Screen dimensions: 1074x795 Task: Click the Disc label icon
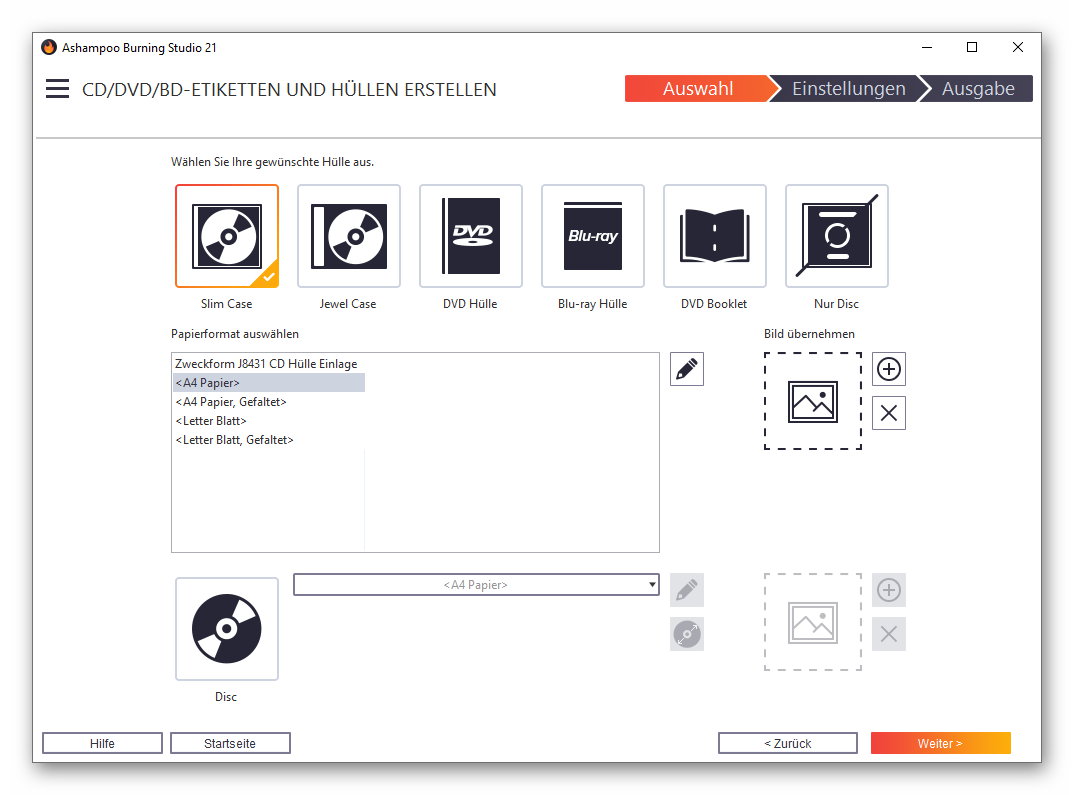[226, 629]
